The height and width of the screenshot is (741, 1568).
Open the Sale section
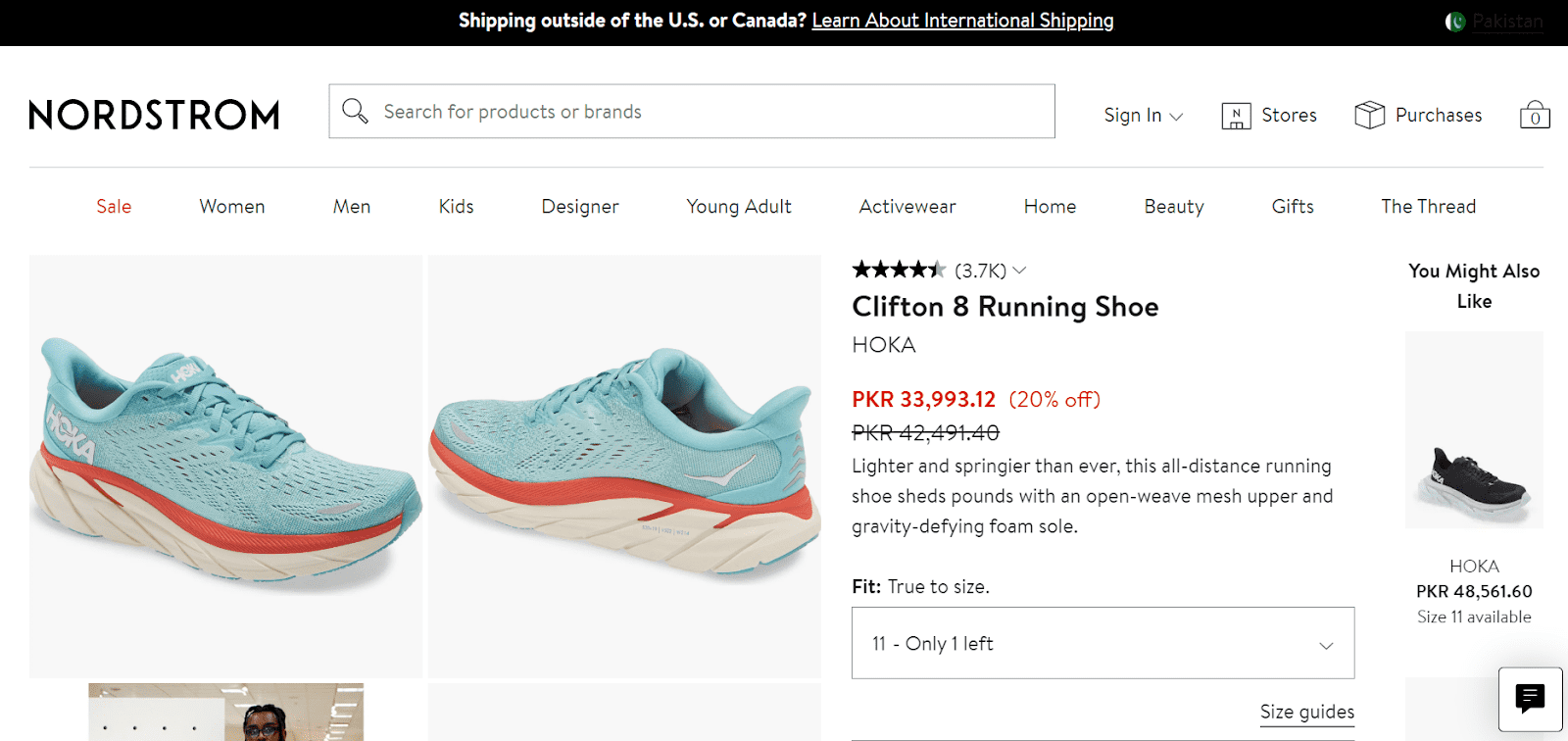click(113, 206)
